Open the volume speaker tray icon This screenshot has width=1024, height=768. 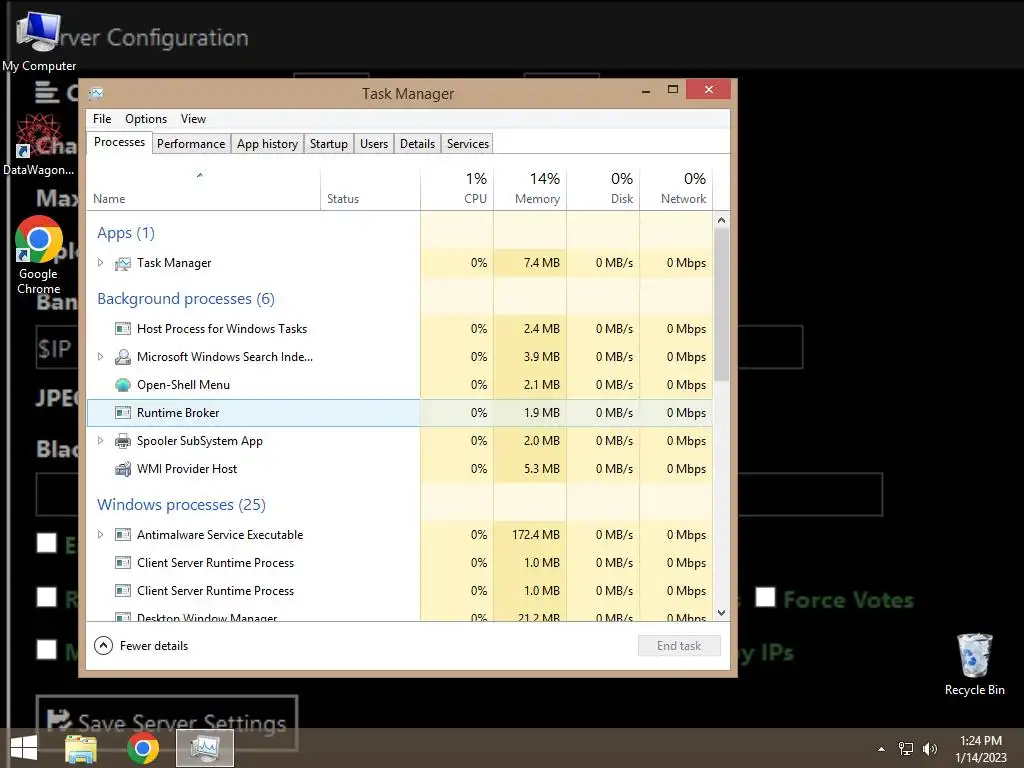[930, 749]
